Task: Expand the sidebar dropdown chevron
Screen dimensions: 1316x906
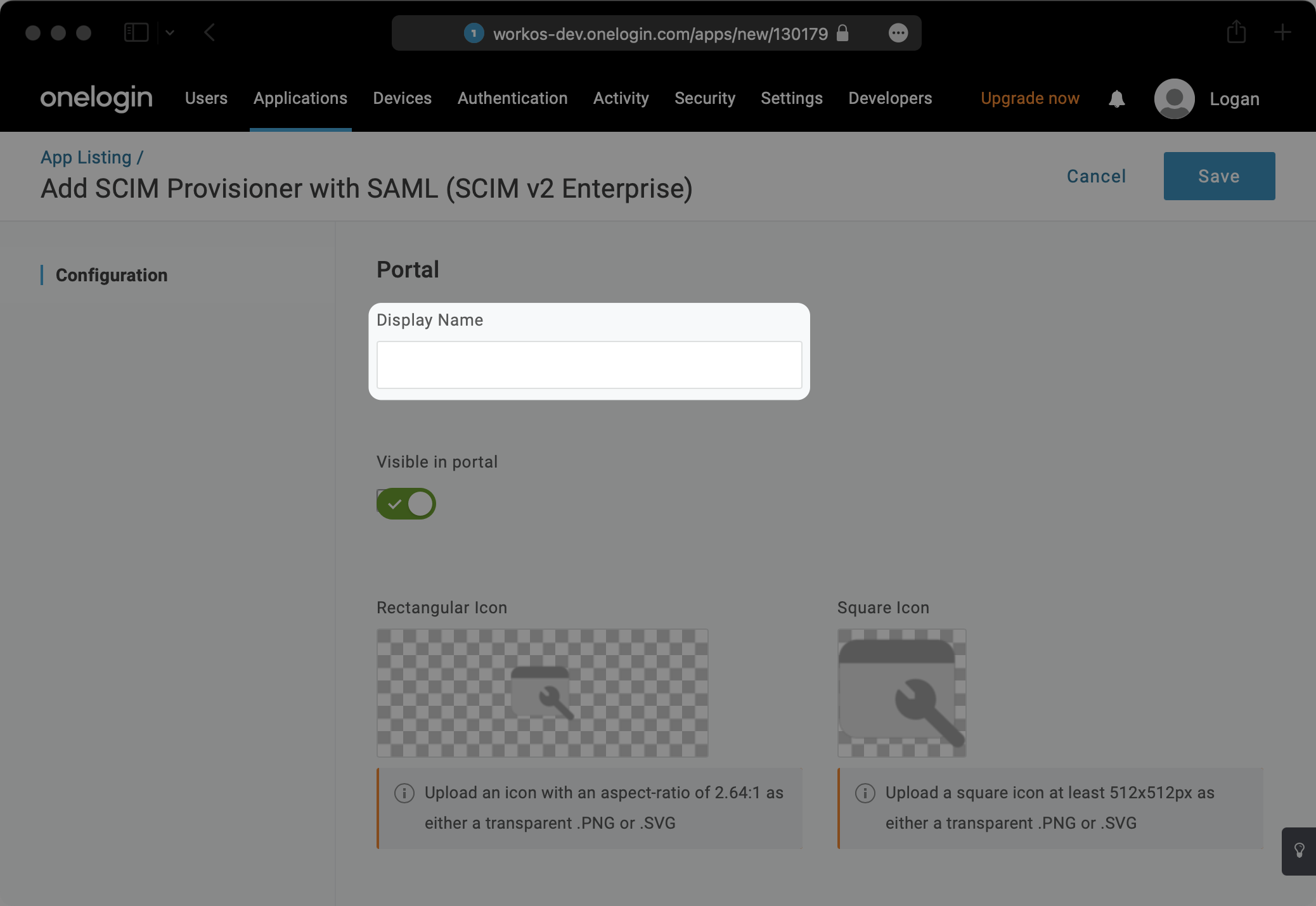Action: click(x=170, y=32)
